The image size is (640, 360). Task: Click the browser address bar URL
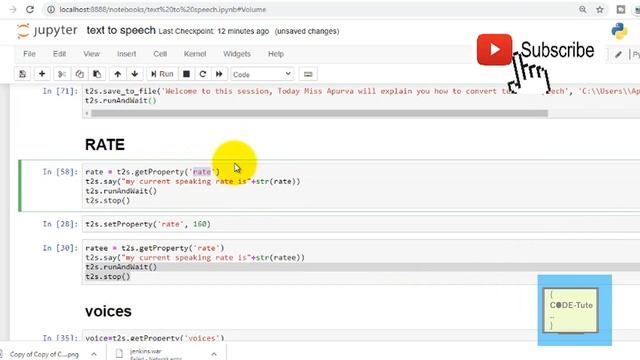pyautogui.click(x=162, y=9)
